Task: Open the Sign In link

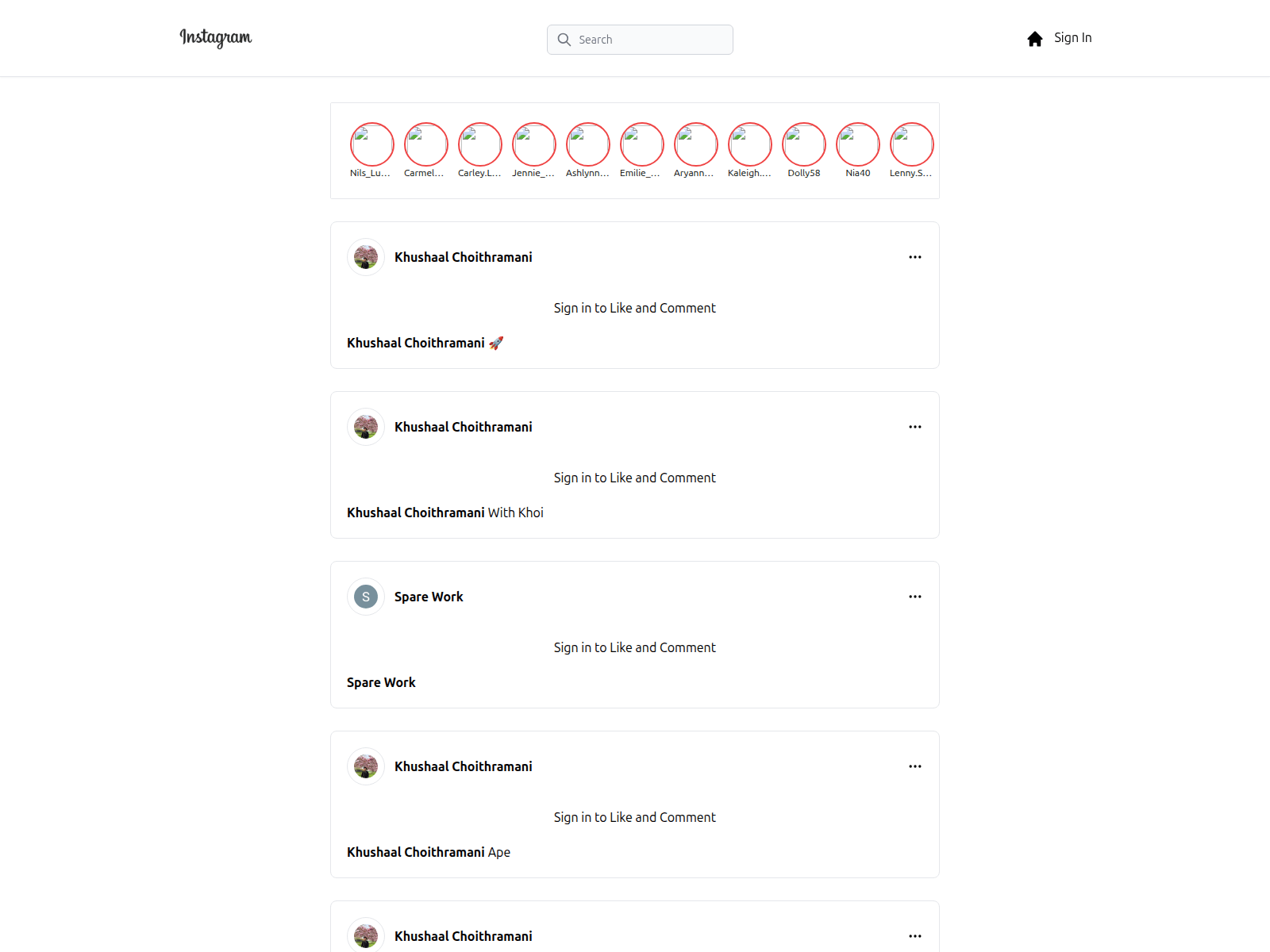Action: point(1072,38)
